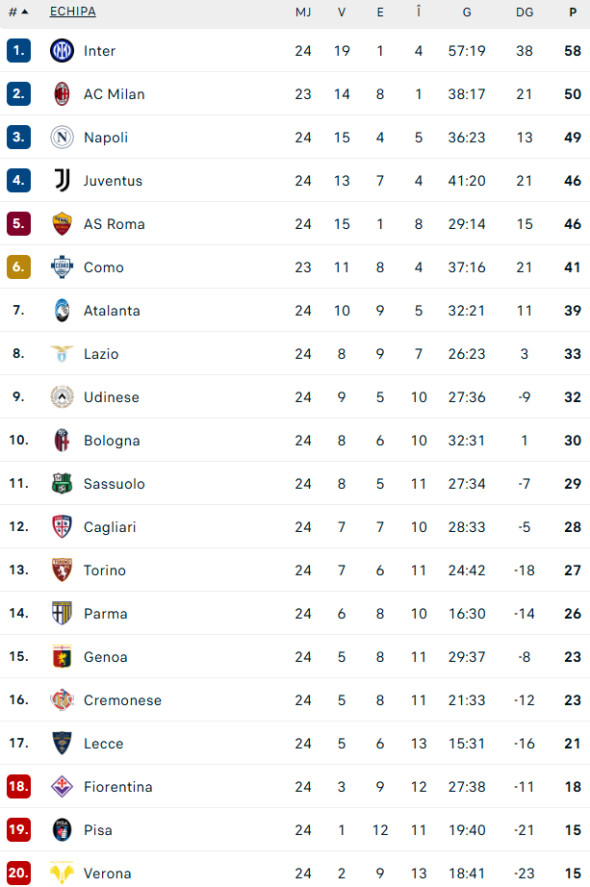Click the ascending sort arrow beside #
The width and height of the screenshot is (590, 887).
pyautogui.click(x=26, y=12)
